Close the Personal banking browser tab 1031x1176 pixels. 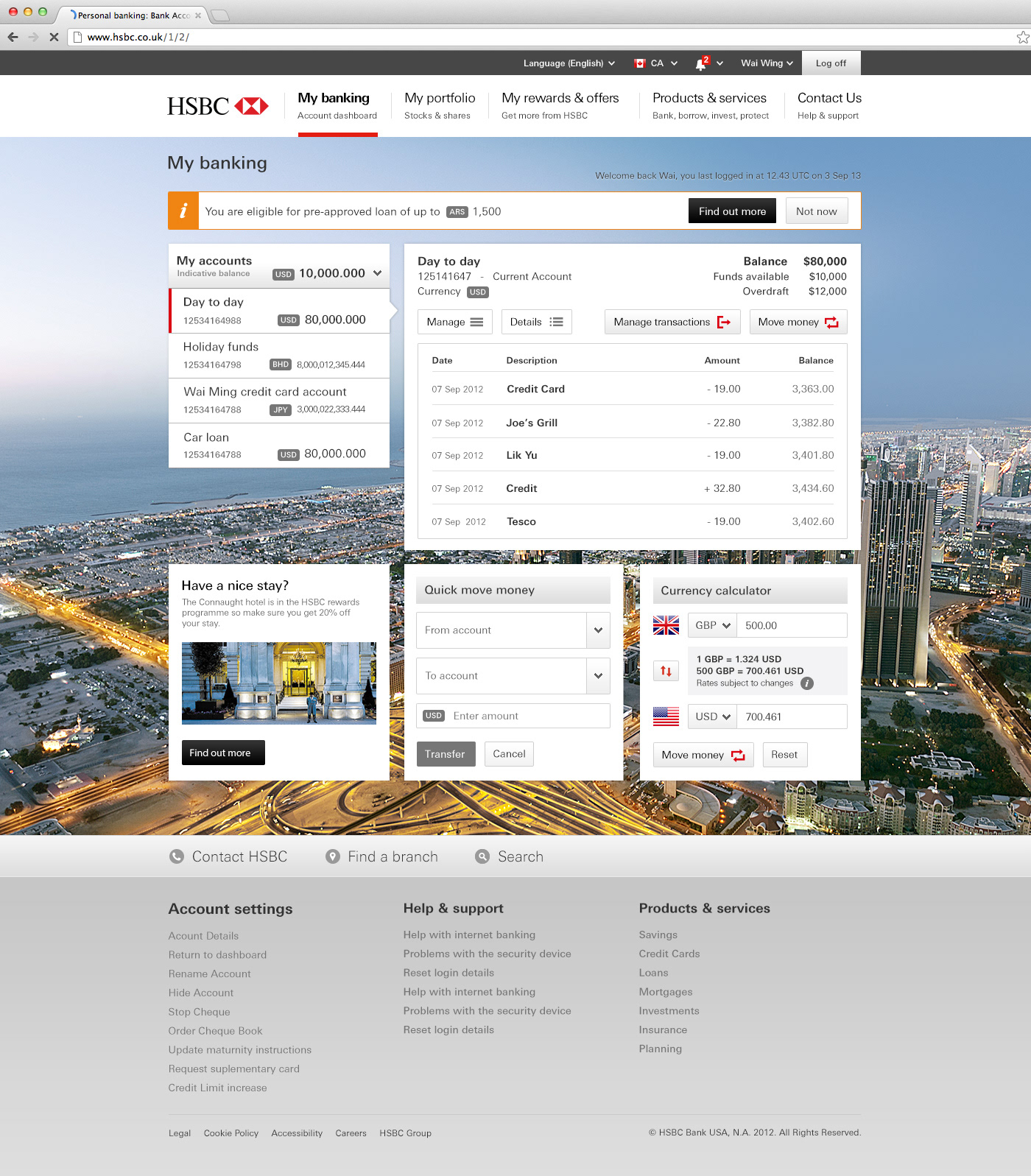pos(198,15)
